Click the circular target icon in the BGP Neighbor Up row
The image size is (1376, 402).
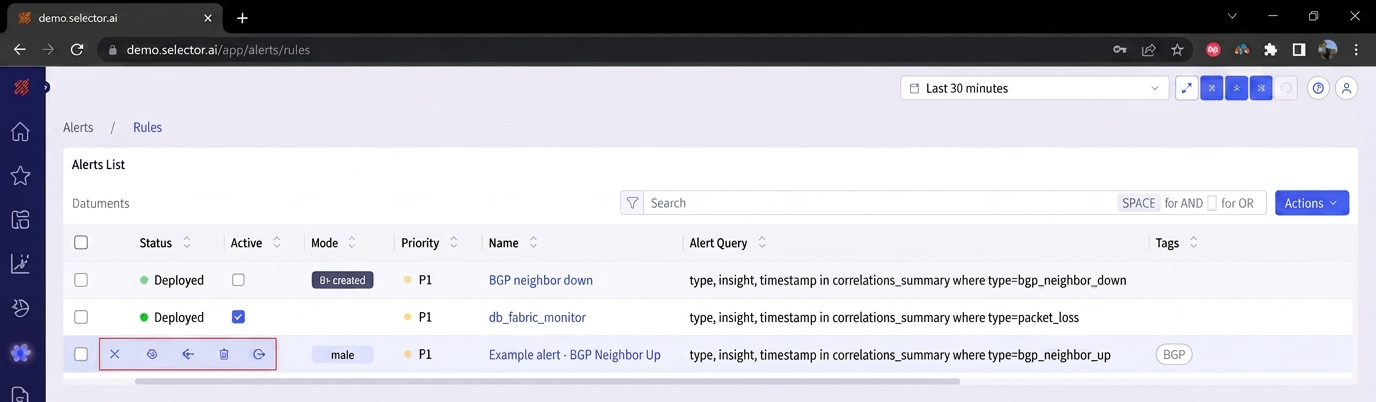point(152,354)
